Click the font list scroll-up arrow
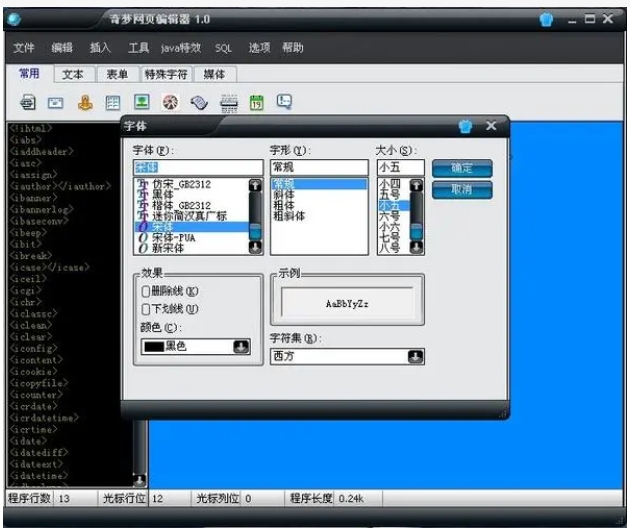The width and height of the screenshot is (630, 531). point(255,185)
